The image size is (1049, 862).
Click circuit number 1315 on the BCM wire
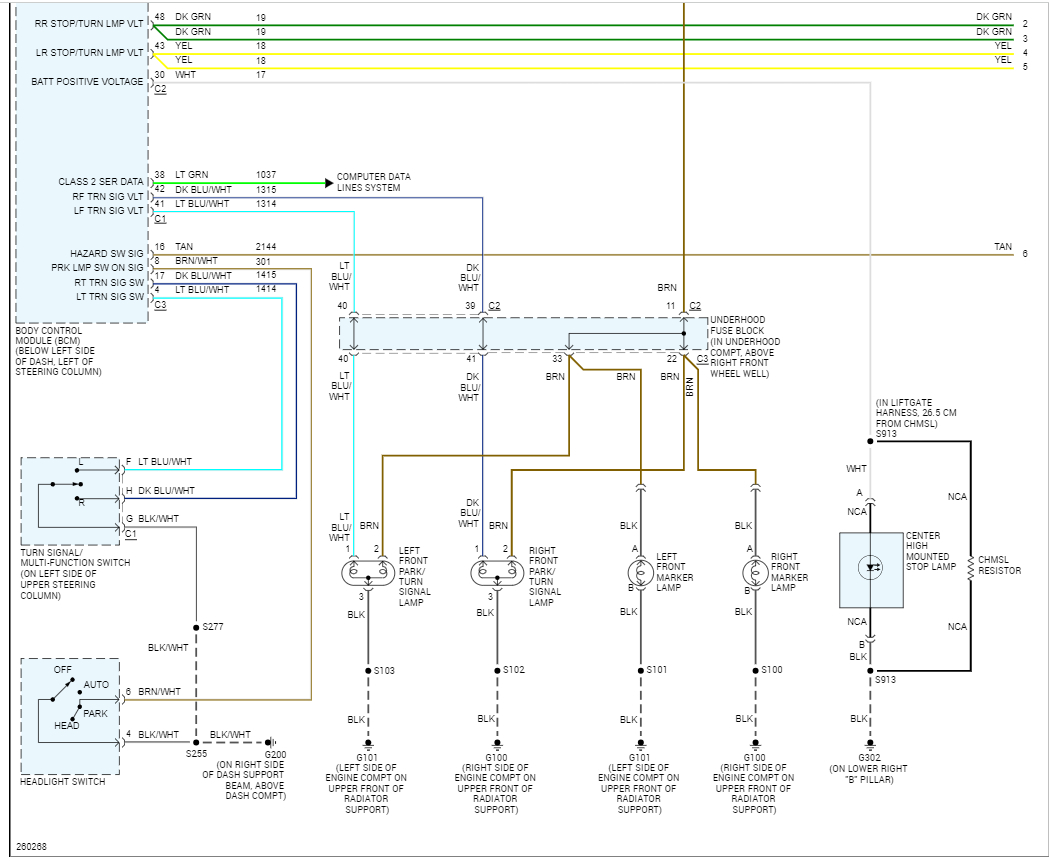266,189
